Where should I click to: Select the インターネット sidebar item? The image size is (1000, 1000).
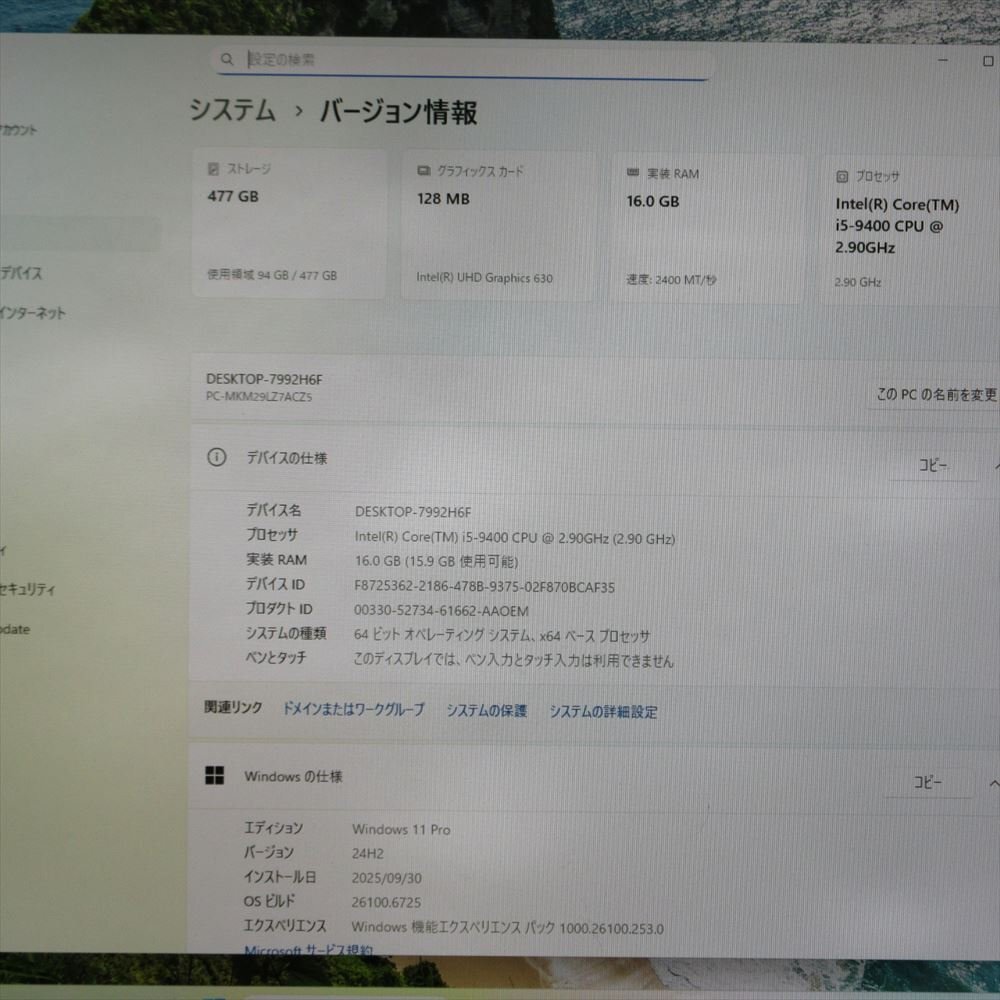click(x=33, y=313)
